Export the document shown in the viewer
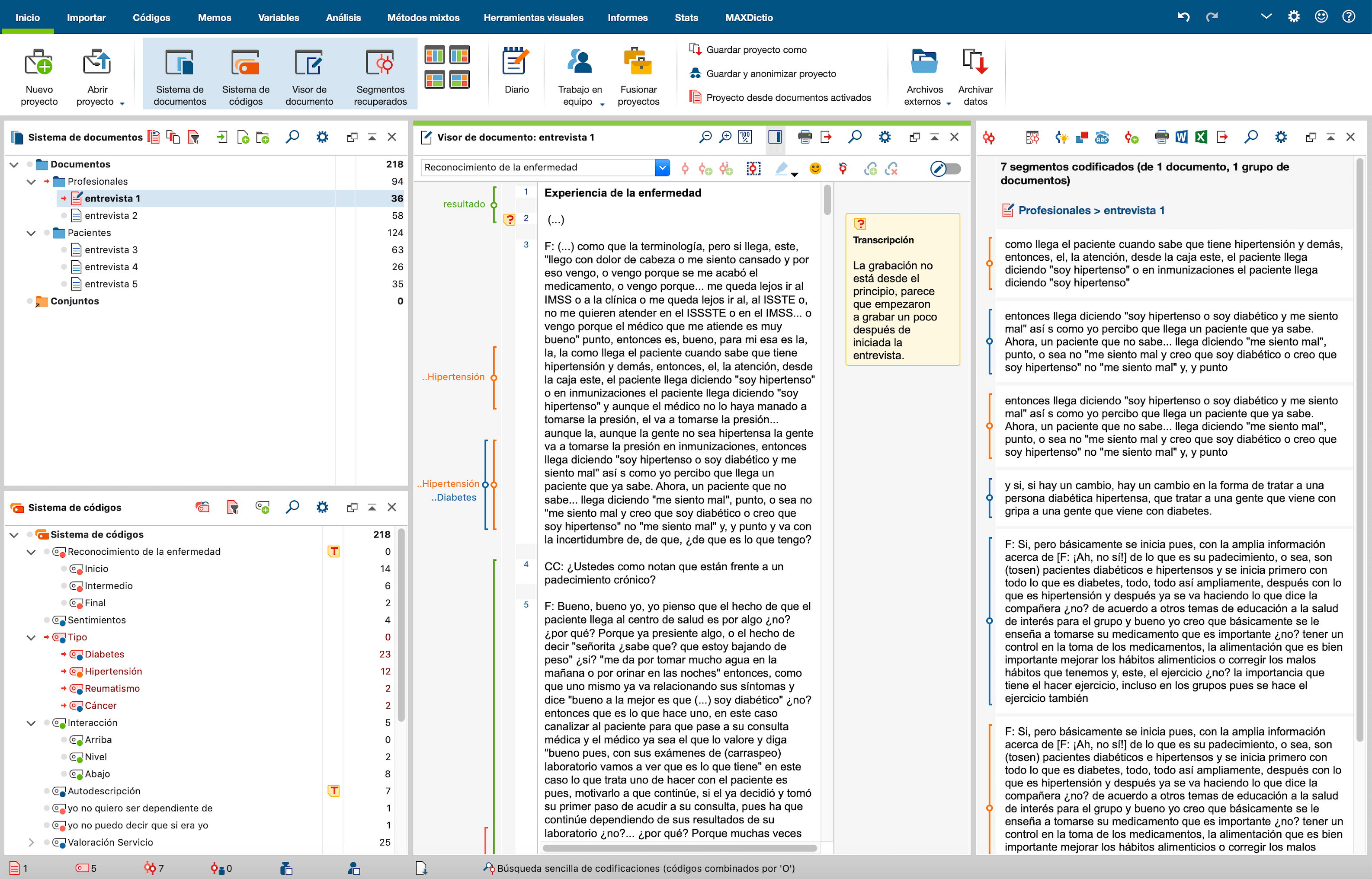Image resolution: width=1372 pixels, height=879 pixels. (x=826, y=137)
